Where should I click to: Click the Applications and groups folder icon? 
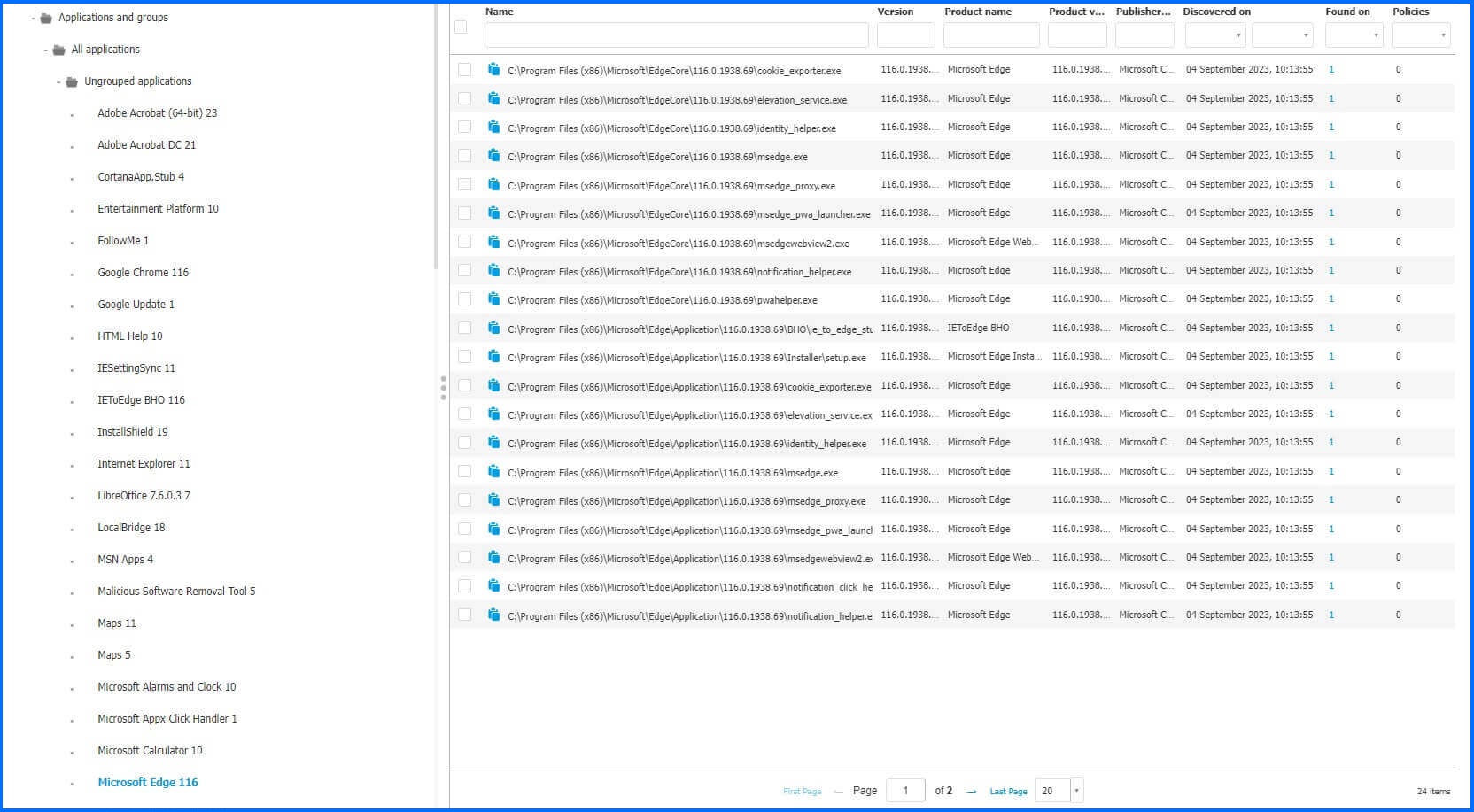[x=46, y=18]
